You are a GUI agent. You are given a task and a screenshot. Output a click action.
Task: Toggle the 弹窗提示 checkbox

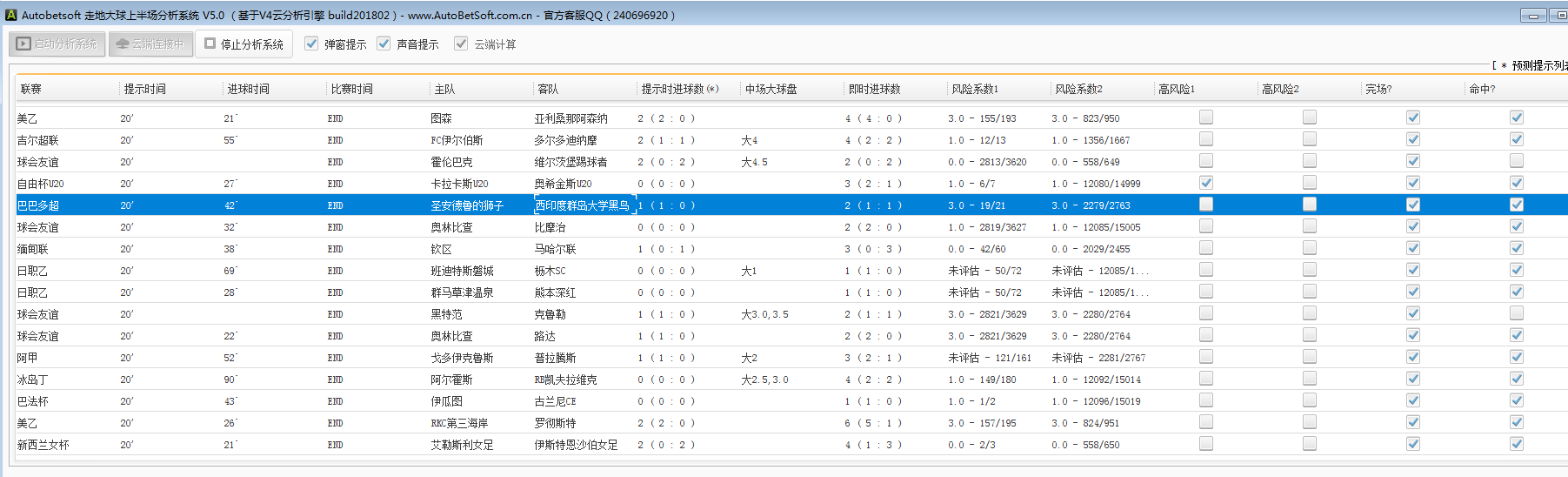pos(311,44)
